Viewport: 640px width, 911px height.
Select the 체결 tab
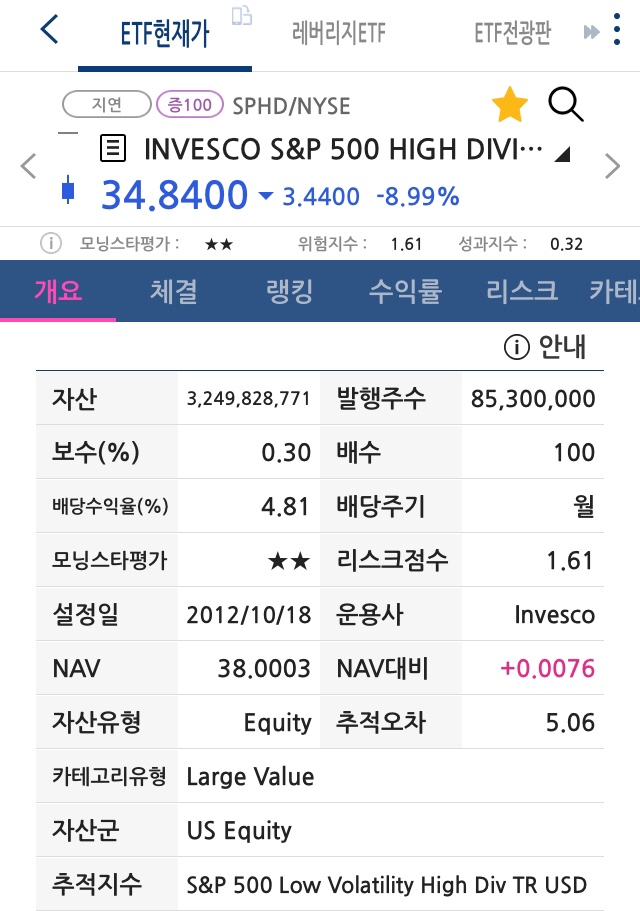[x=174, y=290]
